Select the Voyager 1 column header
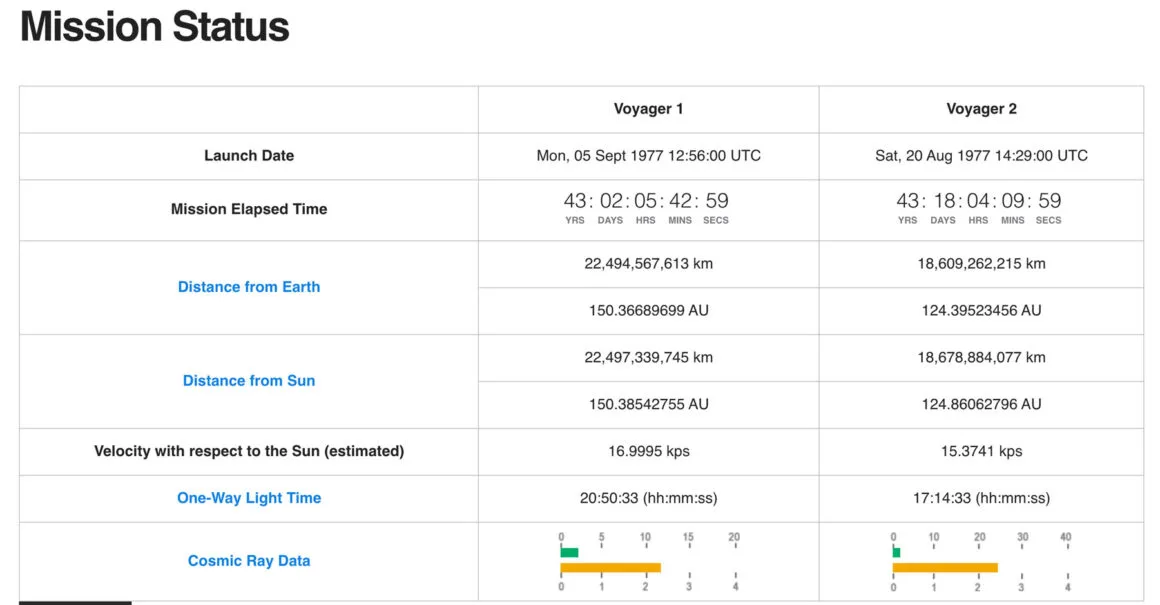This screenshot has height=605, width=1160. click(648, 109)
